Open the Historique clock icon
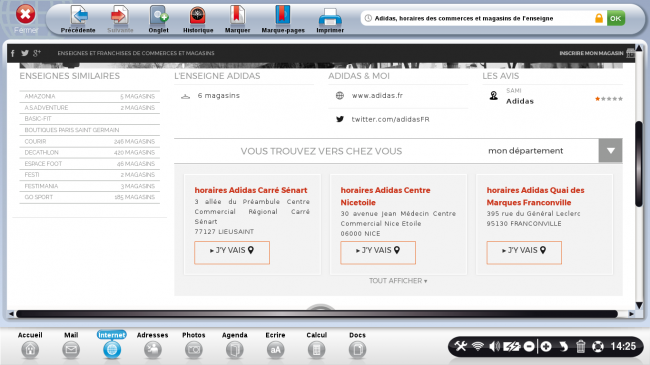This screenshot has width=650, height=365. 198,16
